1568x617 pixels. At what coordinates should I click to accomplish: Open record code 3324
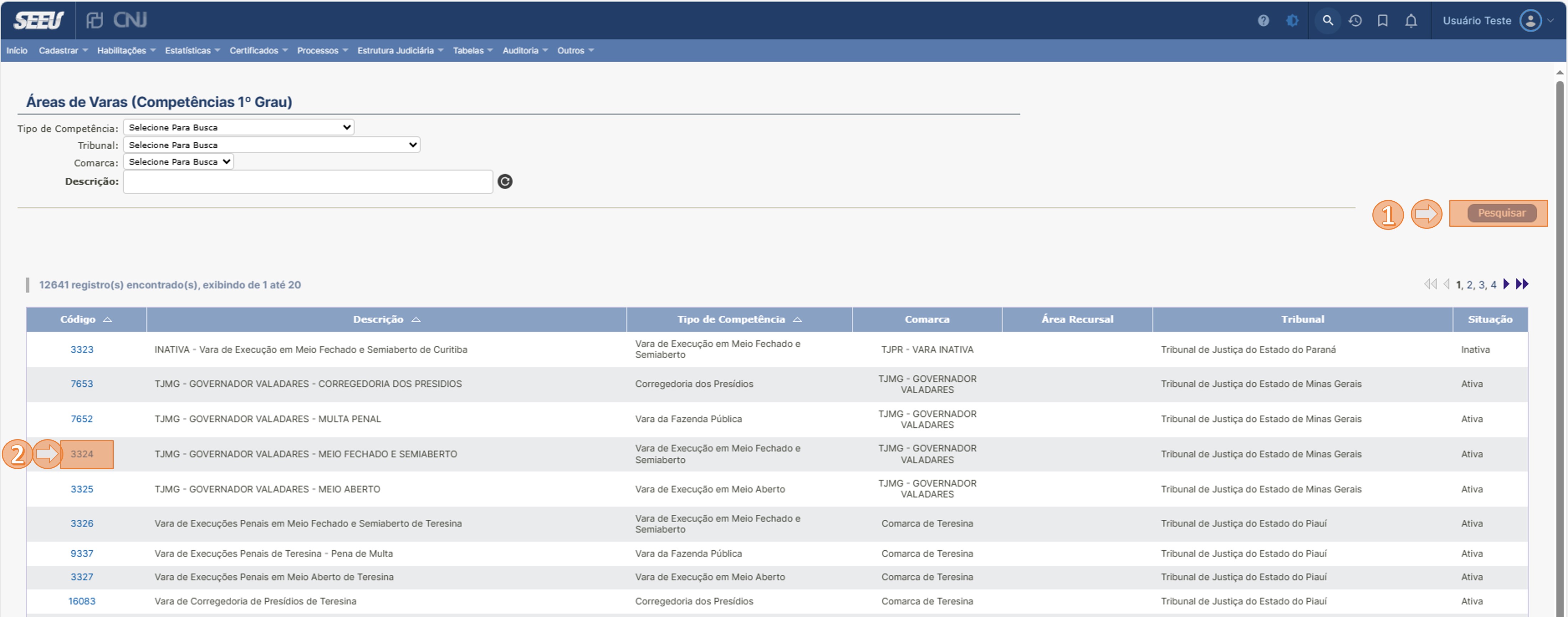pyautogui.click(x=82, y=454)
